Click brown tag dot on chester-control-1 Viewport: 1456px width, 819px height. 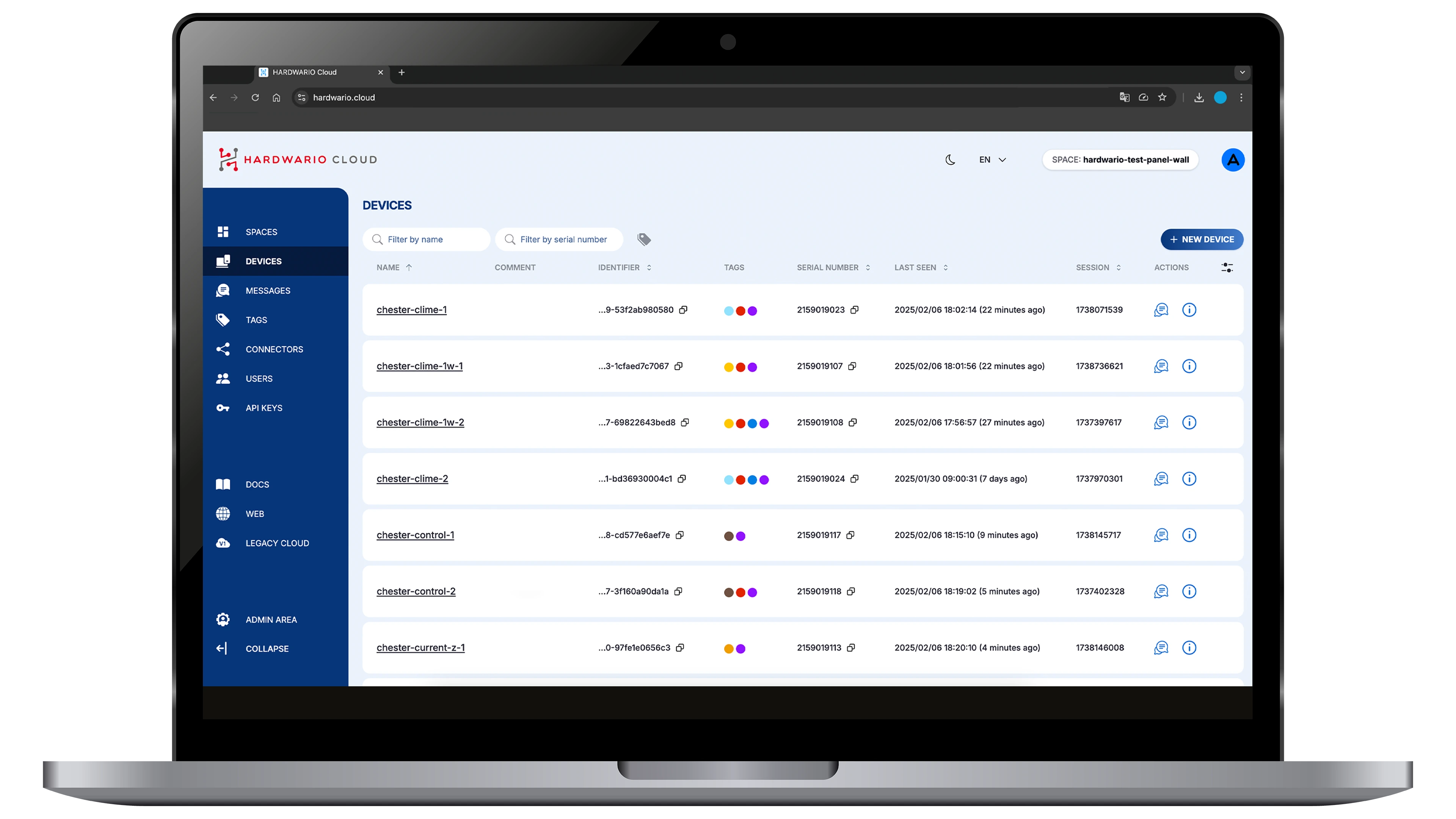click(x=728, y=537)
